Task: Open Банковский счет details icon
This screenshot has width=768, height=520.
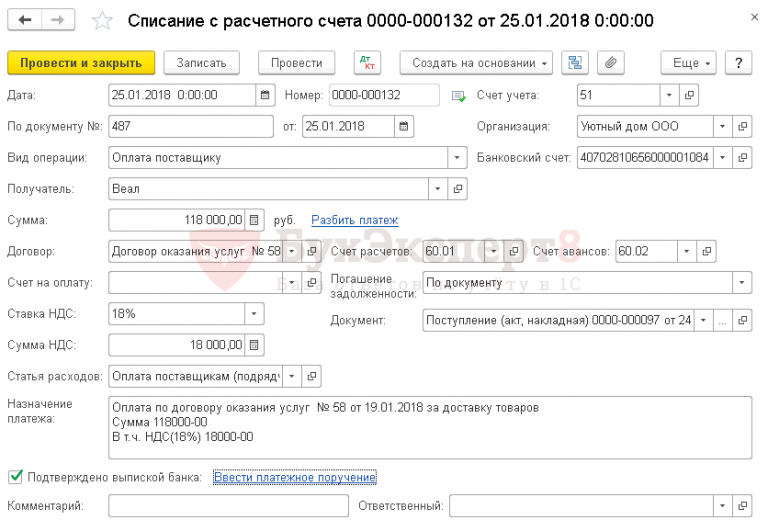Action: [x=742, y=158]
